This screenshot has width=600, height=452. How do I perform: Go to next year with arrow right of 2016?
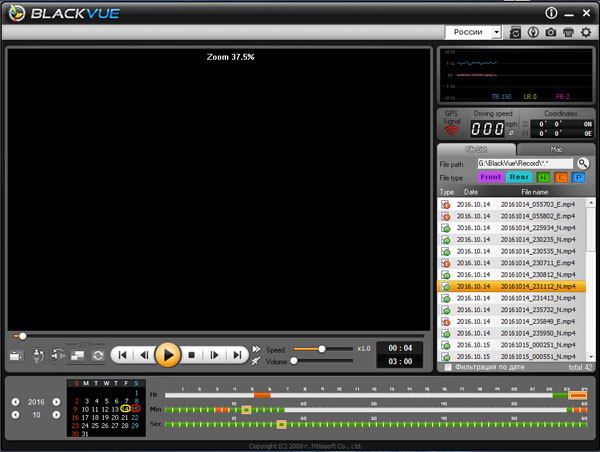[56, 402]
